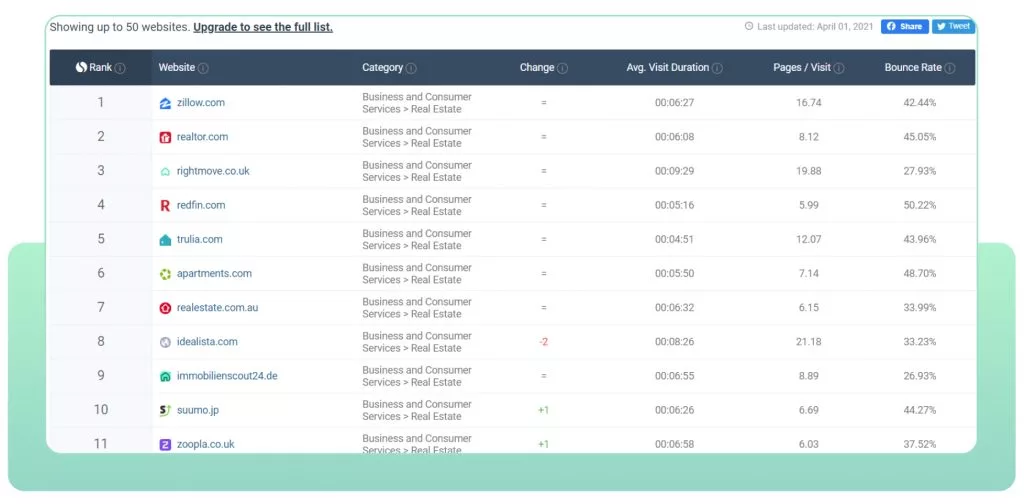Select the 19.88 pages value for rightmove.co.uk
Image resolution: width=1024 pixels, height=504 pixels.
(808, 171)
